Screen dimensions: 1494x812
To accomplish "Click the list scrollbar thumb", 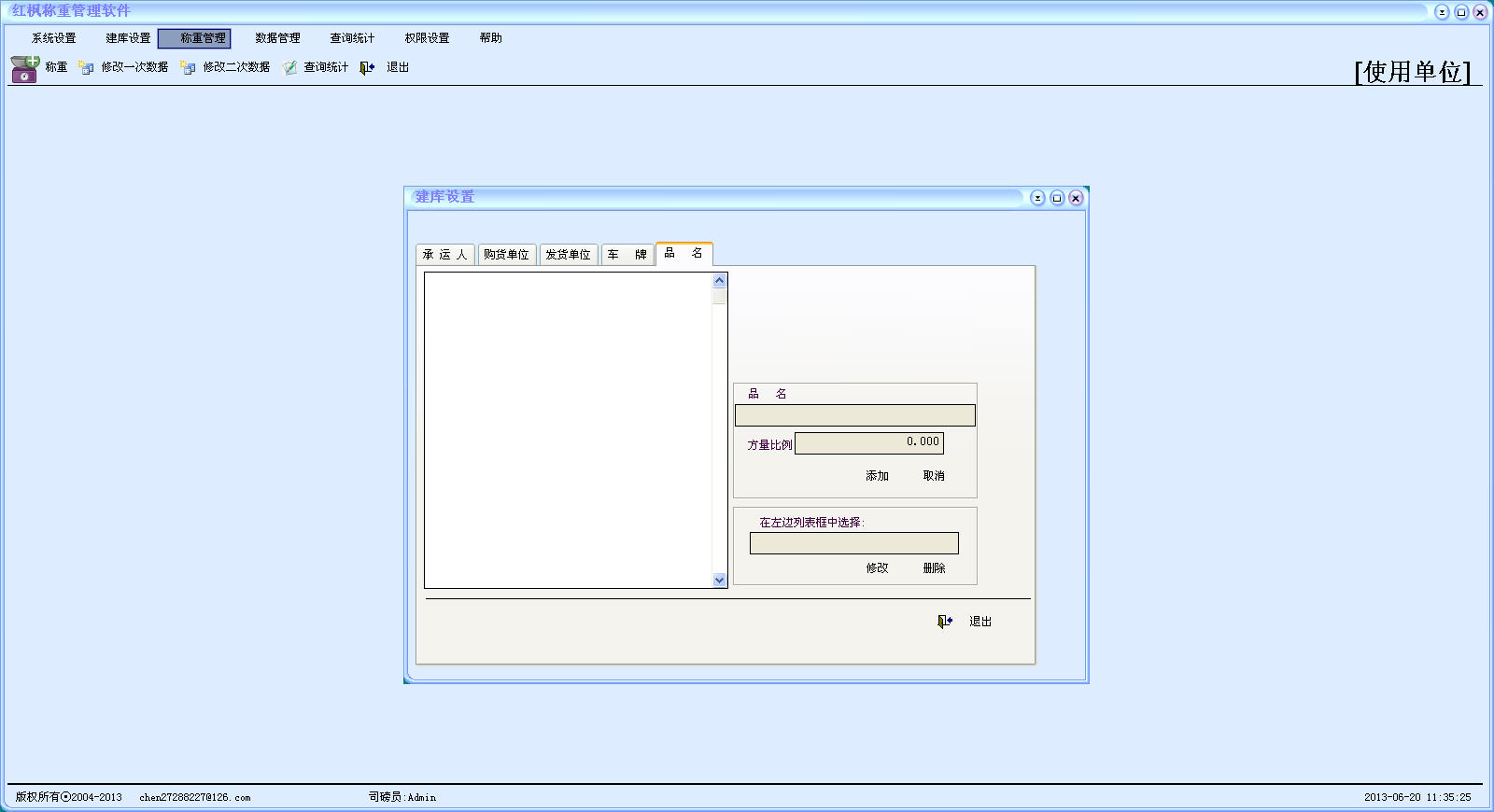I will click(719, 297).
